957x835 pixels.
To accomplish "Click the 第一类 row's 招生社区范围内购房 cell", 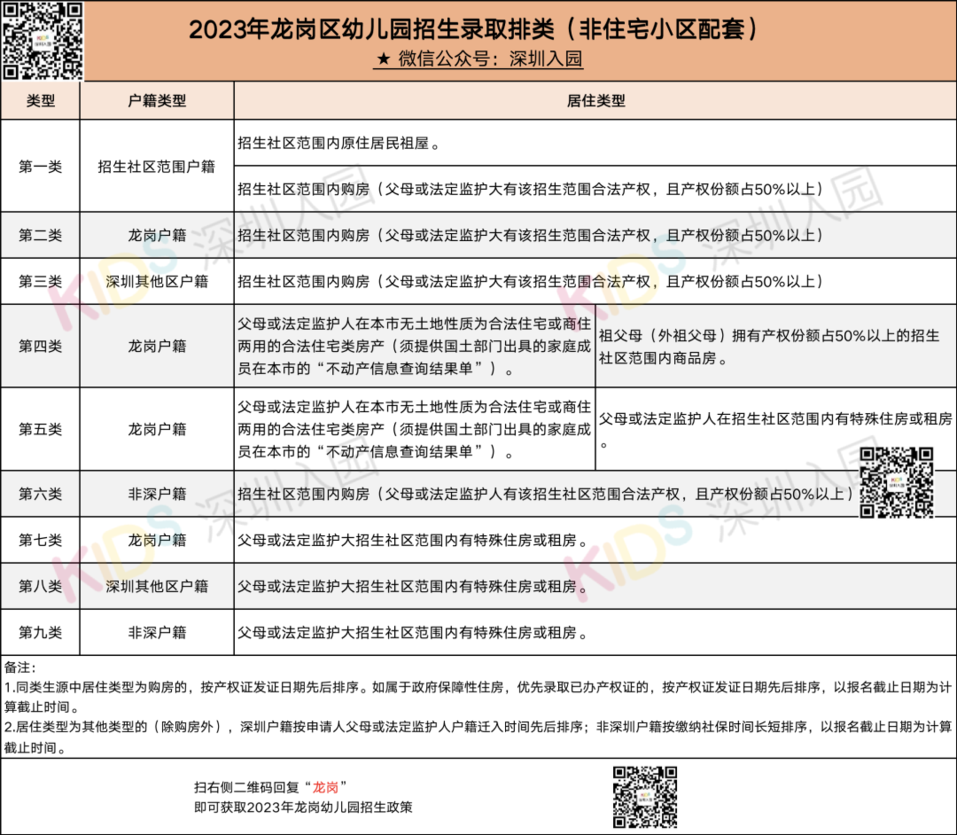I will click(x=596, y=189).
